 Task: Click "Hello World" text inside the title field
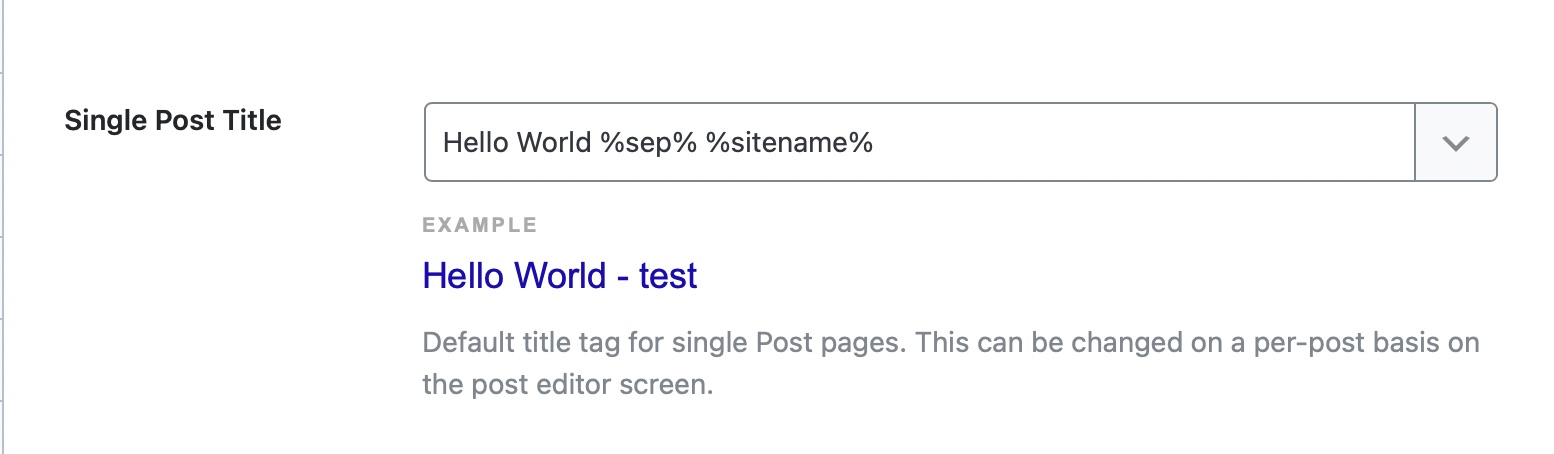(x=516, y=143)
